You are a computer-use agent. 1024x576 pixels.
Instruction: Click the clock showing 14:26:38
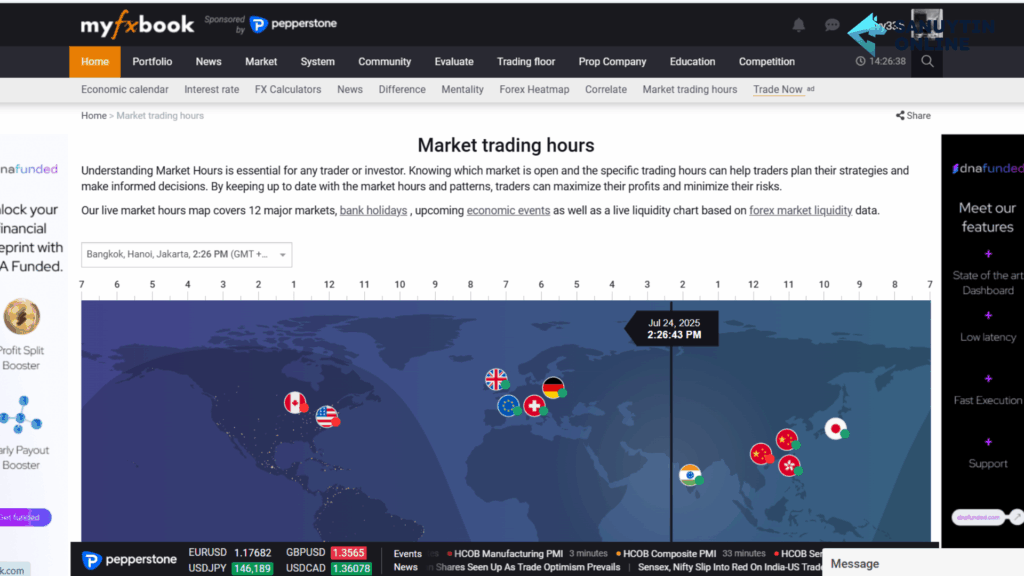(880, 61)
